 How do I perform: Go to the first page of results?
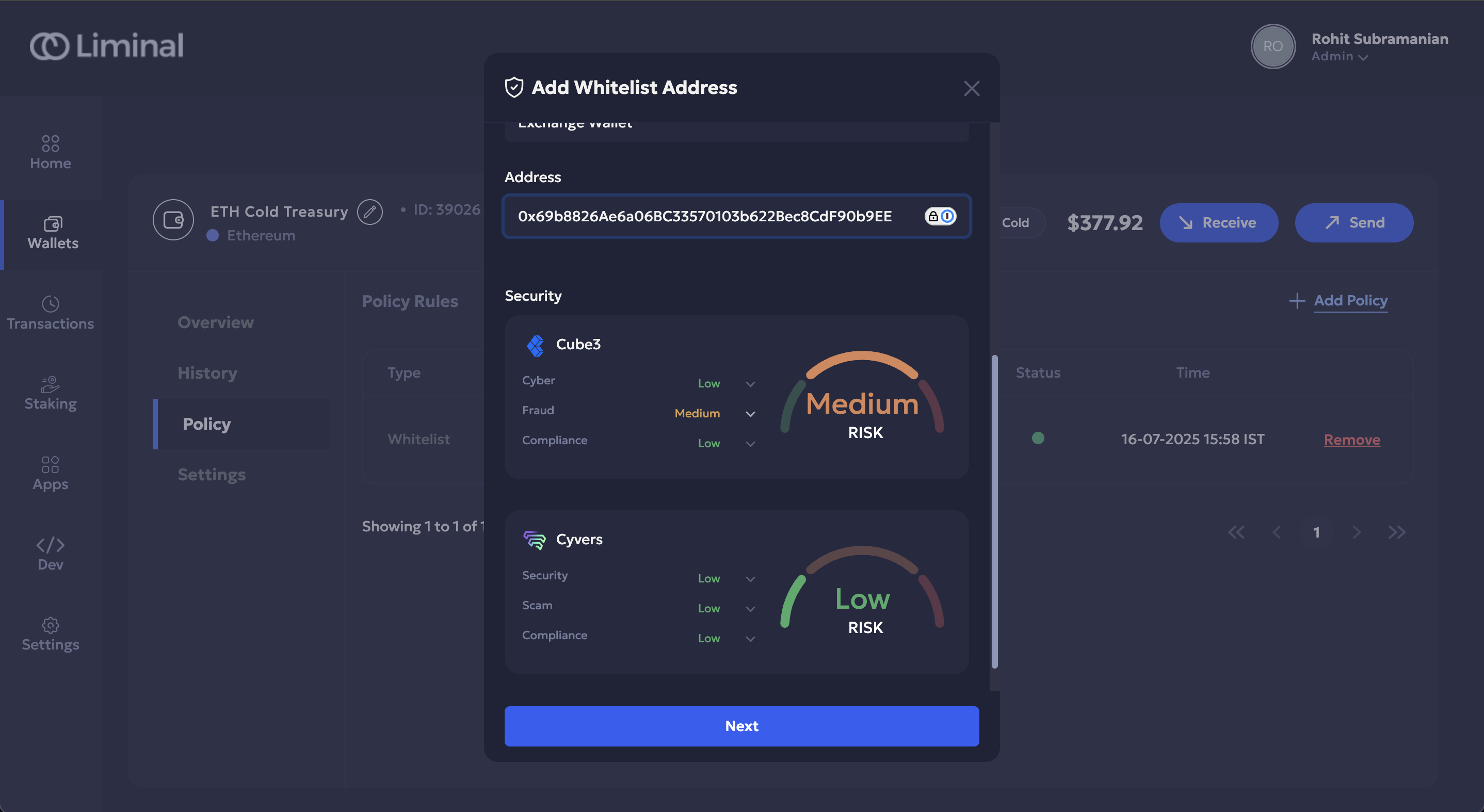coord(1236,532)
